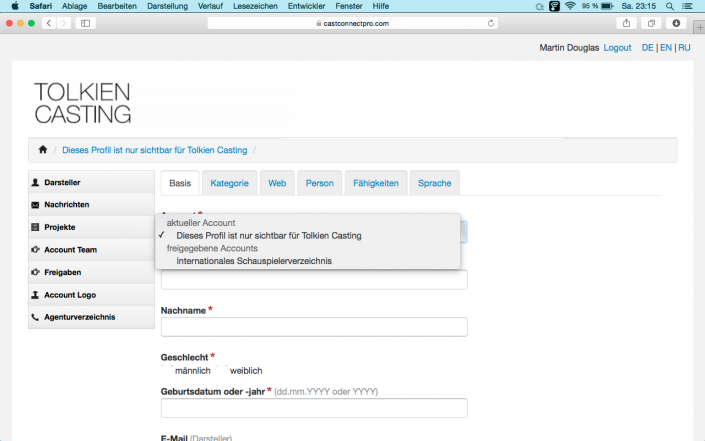
Task: Open the Safari share menu
Action: point(626,23)
